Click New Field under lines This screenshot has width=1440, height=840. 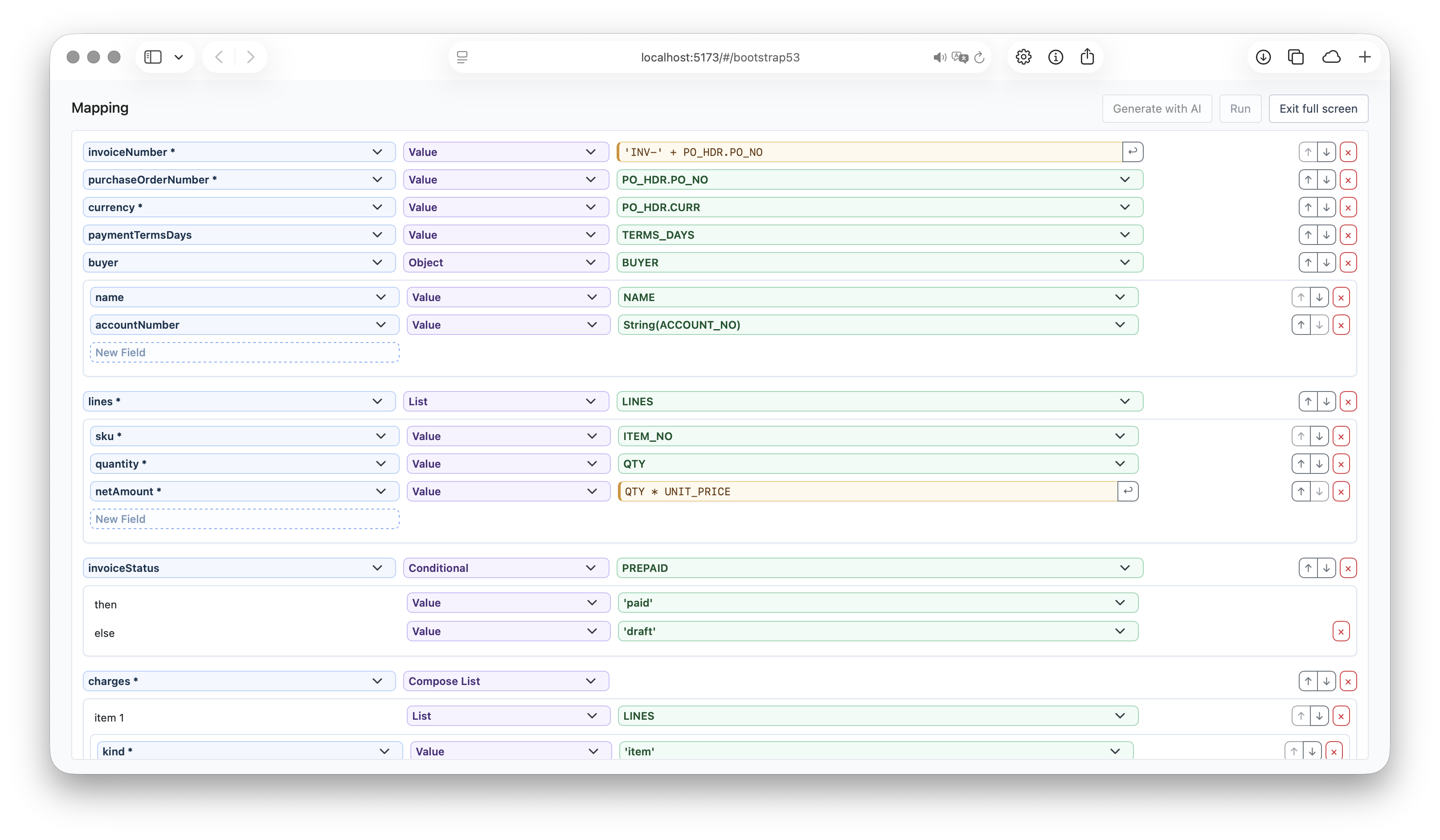pyautogui.click(x=245, y=519)
